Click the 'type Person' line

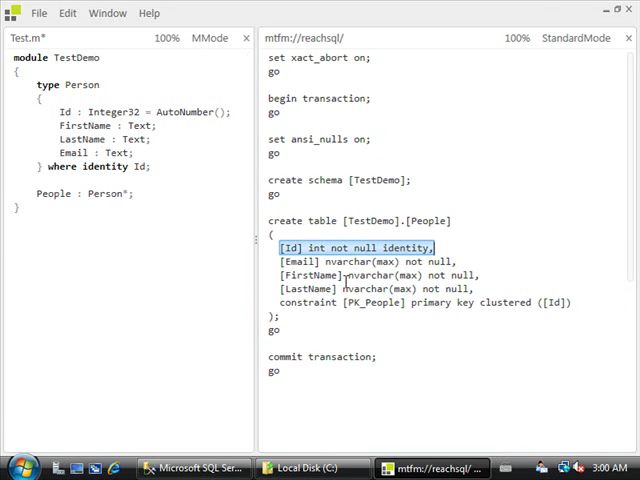coord(68,85)
